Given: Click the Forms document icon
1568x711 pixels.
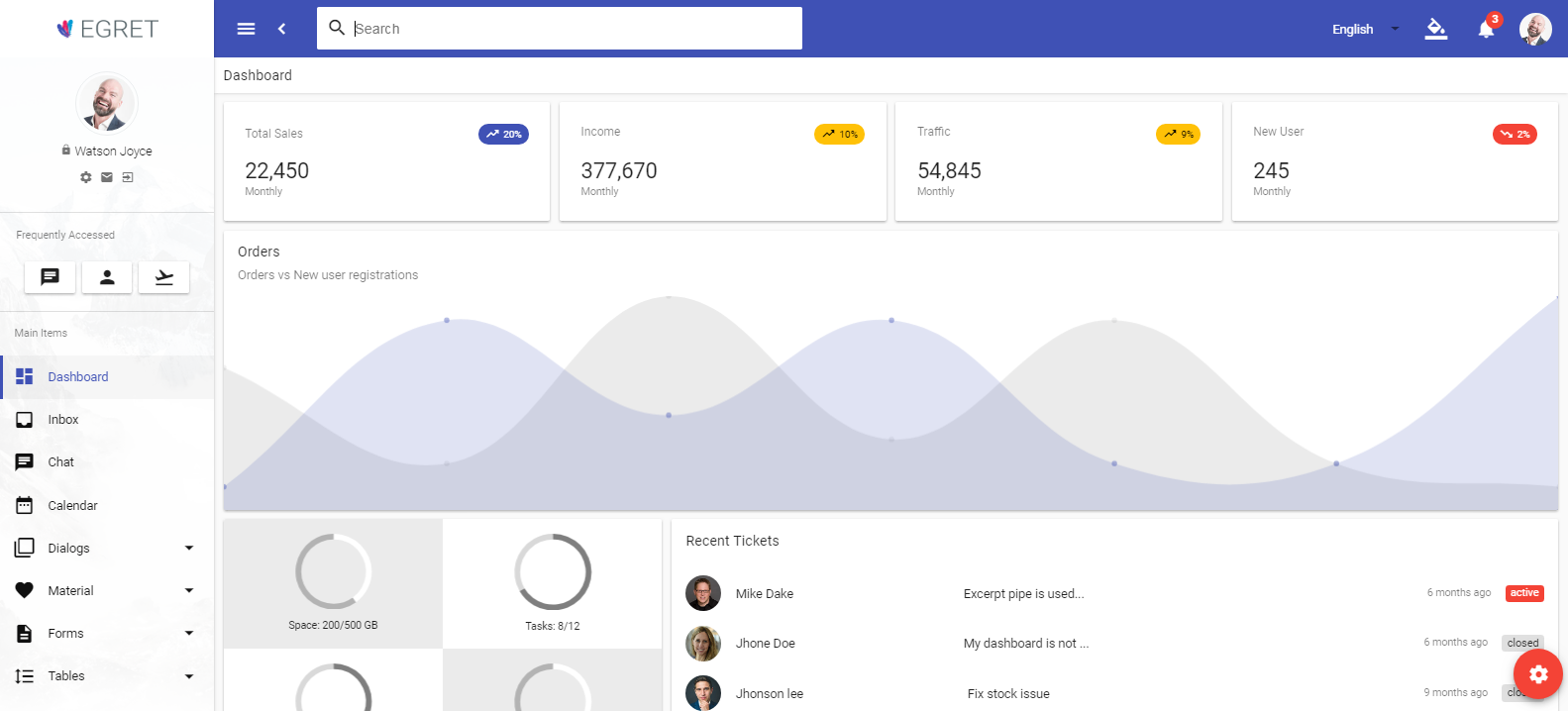Looking at the screenshot, I should click(x=25, y=633).
